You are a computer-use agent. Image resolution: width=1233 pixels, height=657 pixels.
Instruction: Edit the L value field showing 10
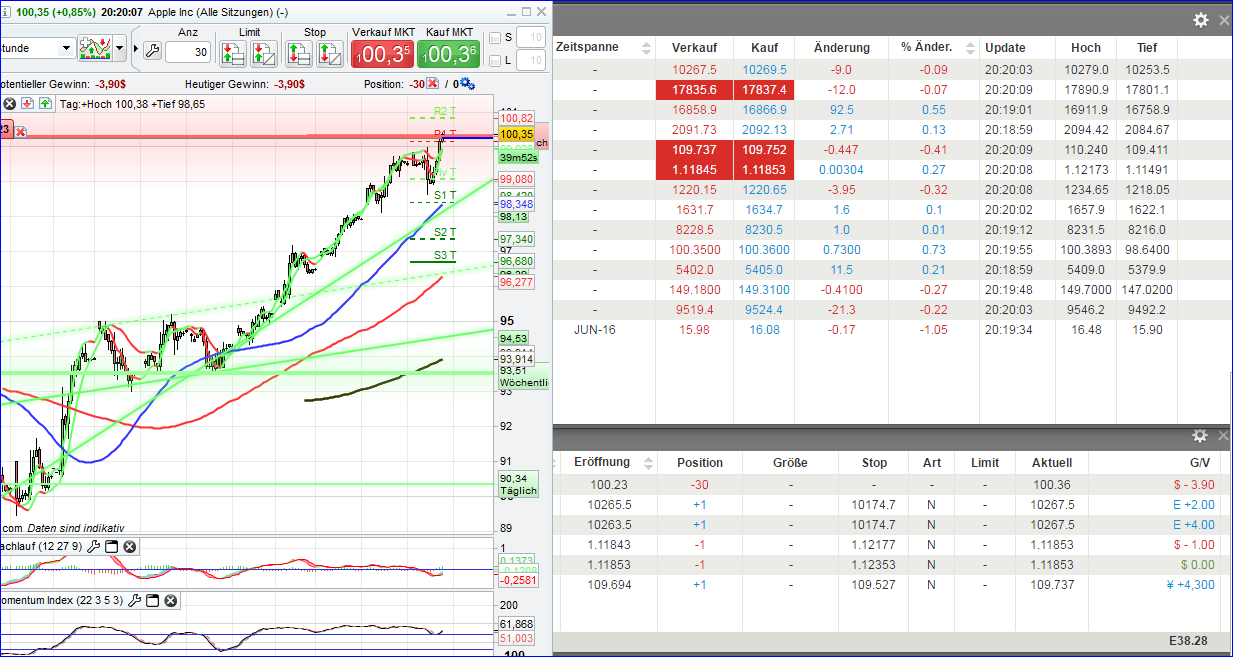[x=531, y=61]
